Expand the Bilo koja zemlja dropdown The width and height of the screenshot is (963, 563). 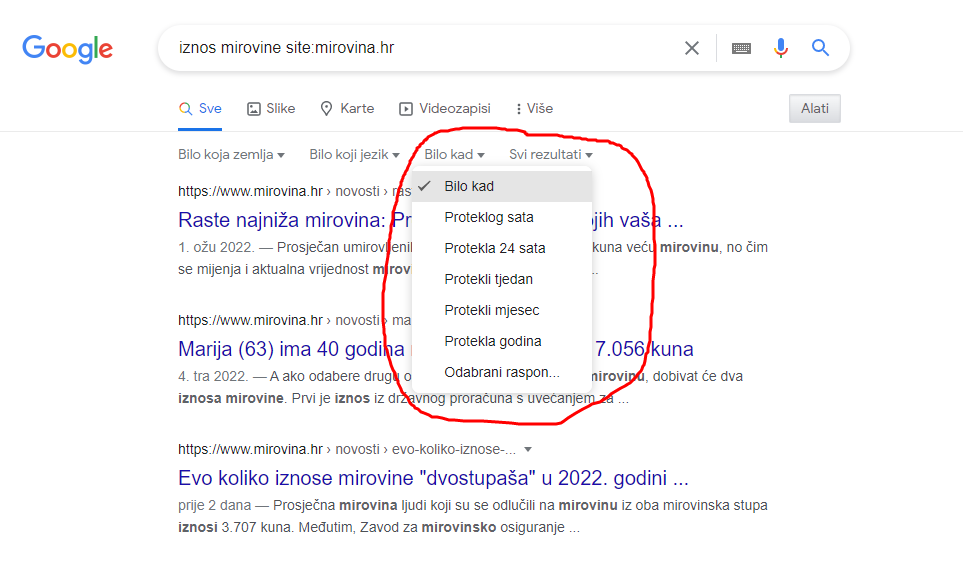click(x=232, y=155)
